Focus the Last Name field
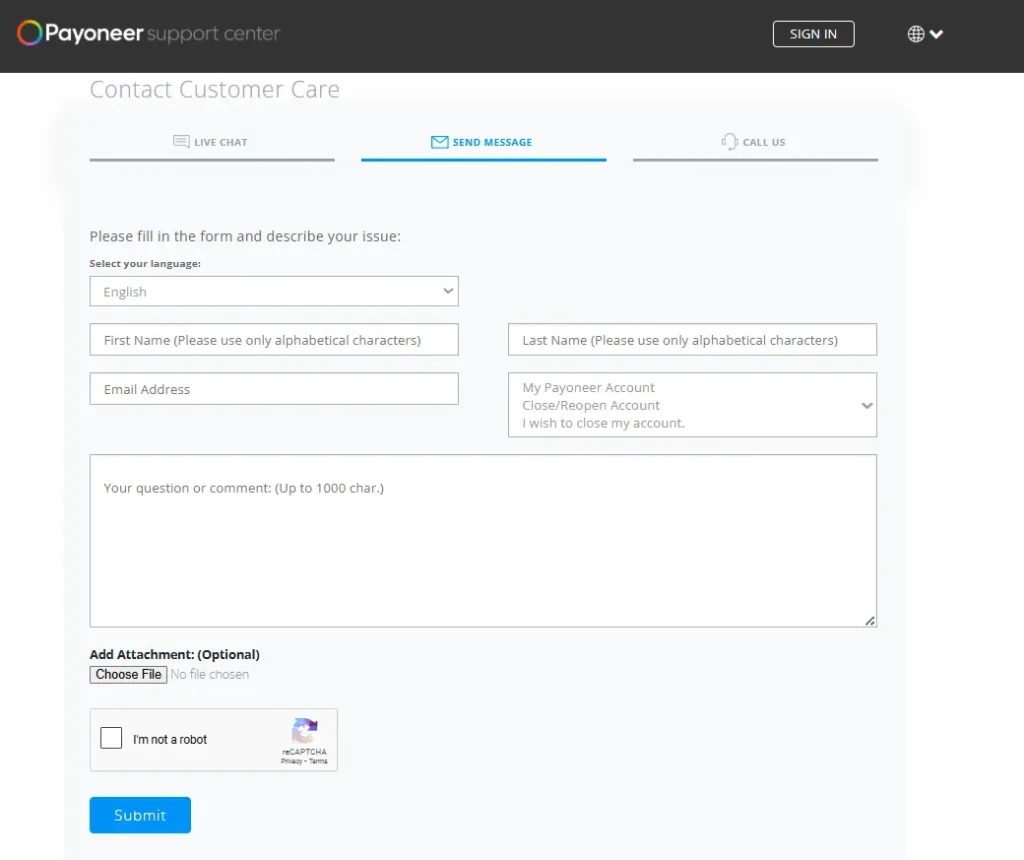The image size is (1024, 860). point(692,340)
